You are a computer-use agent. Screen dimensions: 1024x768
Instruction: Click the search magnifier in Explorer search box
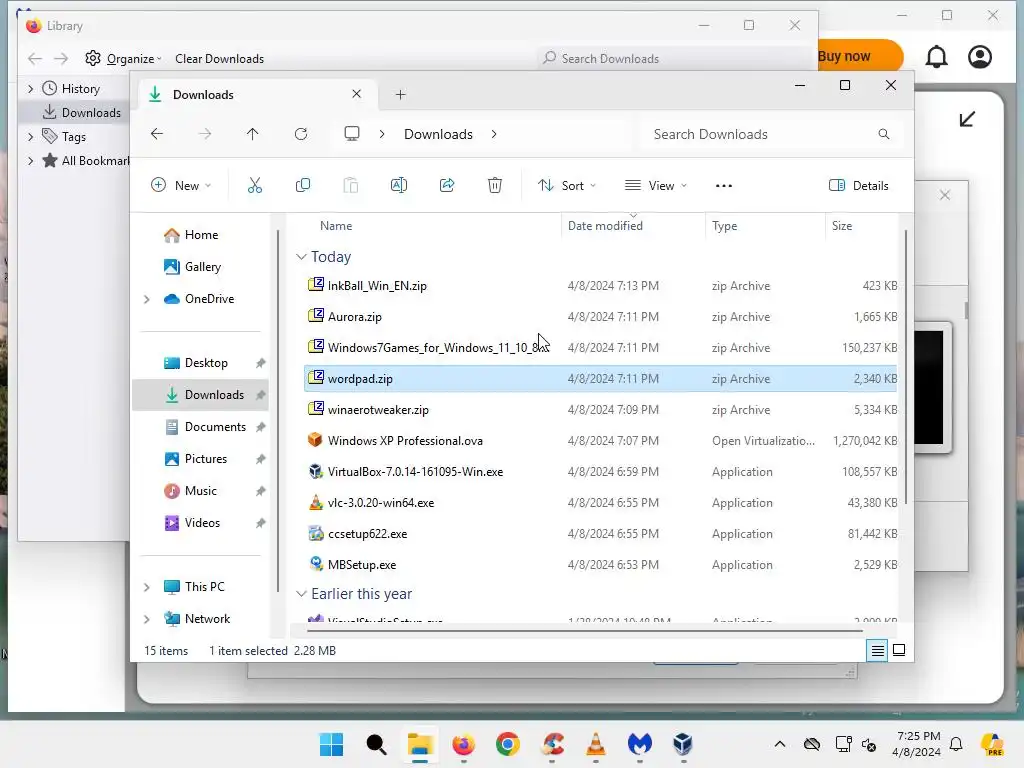884,134
